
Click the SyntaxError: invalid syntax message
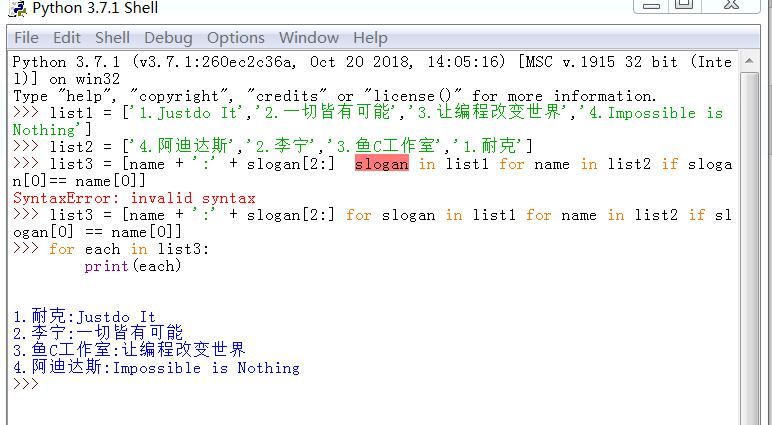pos(134,198)
